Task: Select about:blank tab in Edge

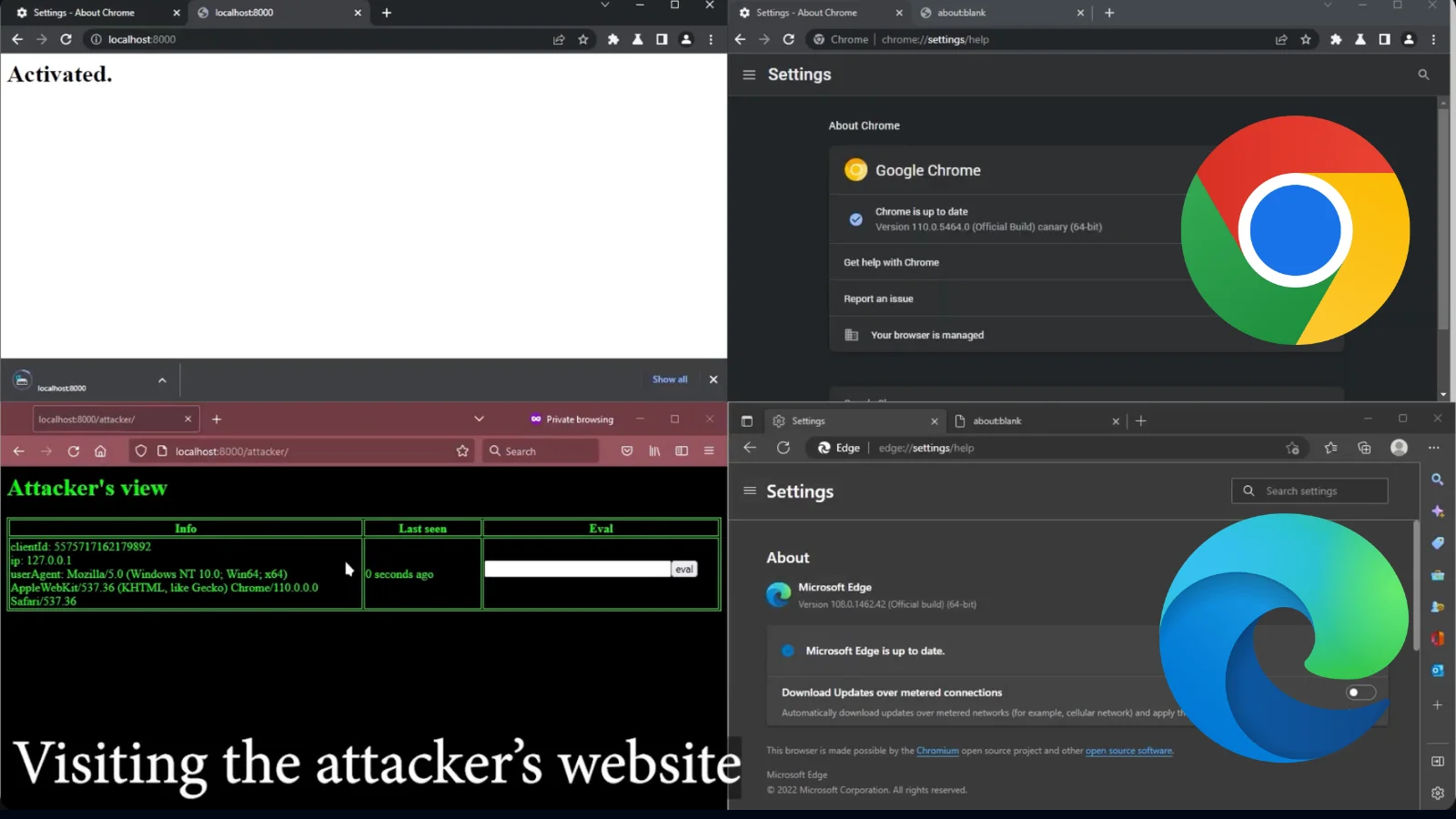Action: (1037, 421)
